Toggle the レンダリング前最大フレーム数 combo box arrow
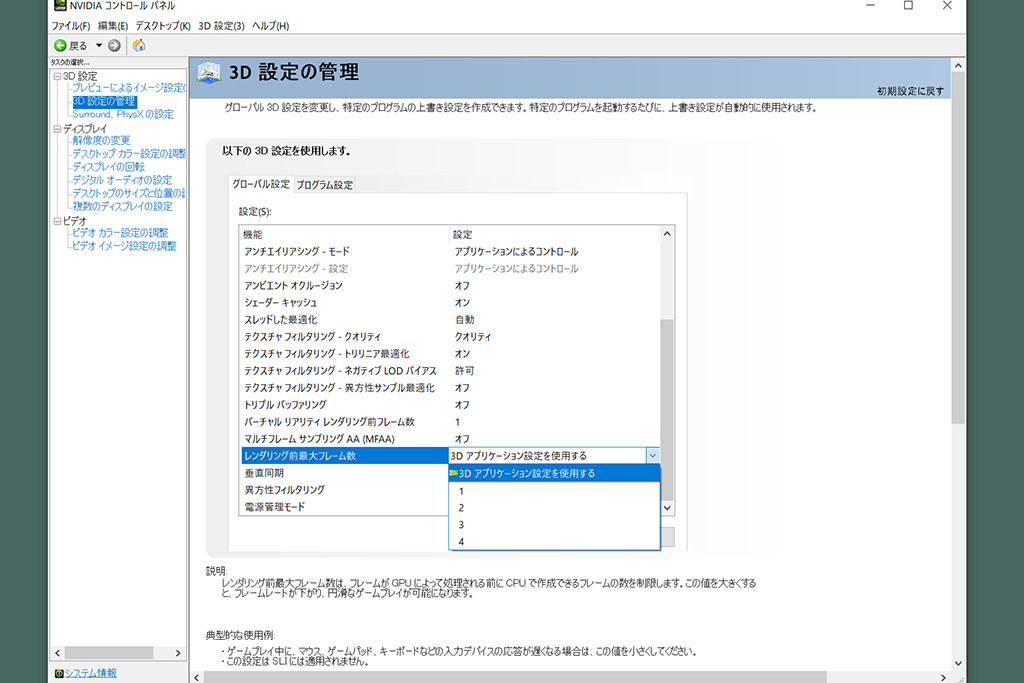 tap(652, 456)
